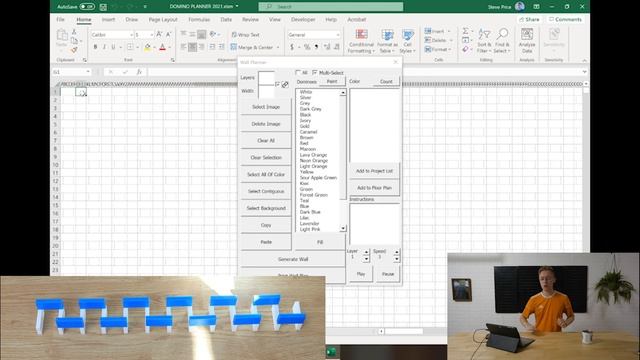640x360 pixels.
Task: Open the General number format dropdown
Action: (338, 35)
